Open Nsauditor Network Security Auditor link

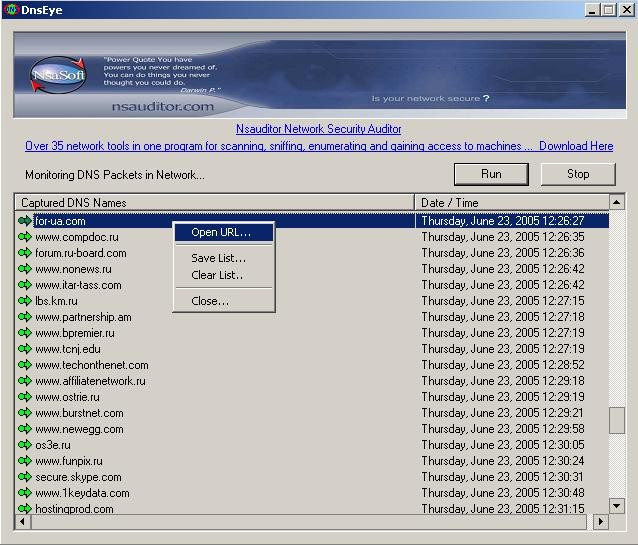[x=319, y=129]
